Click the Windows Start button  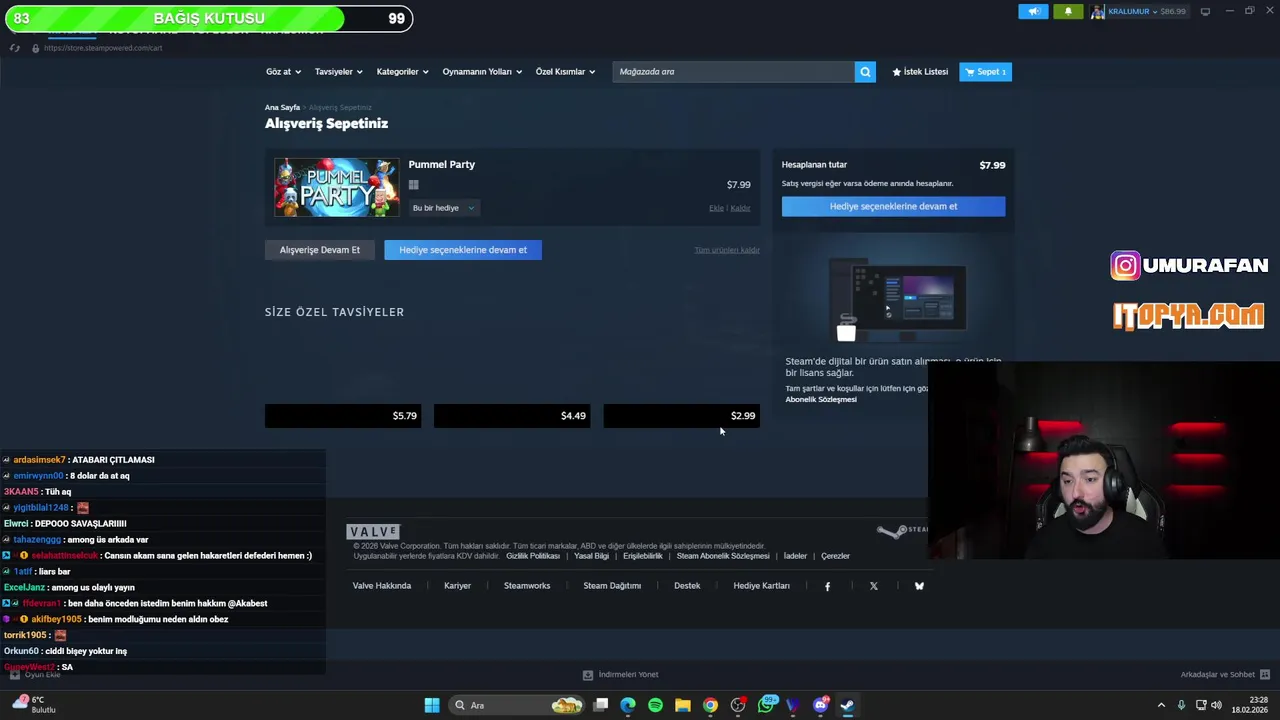pos(432,705)
